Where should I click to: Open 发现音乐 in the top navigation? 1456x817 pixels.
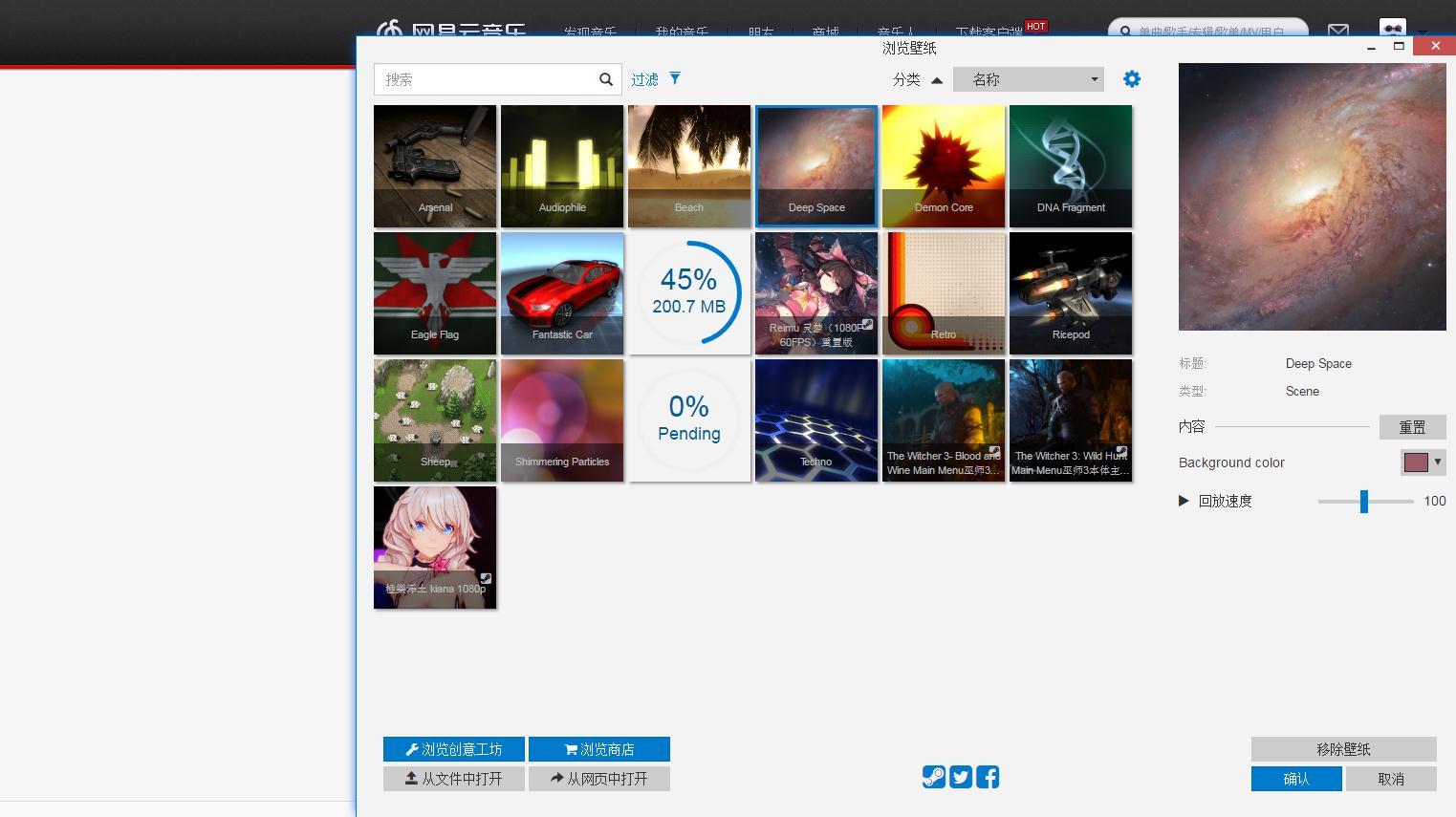coord(591,30)
